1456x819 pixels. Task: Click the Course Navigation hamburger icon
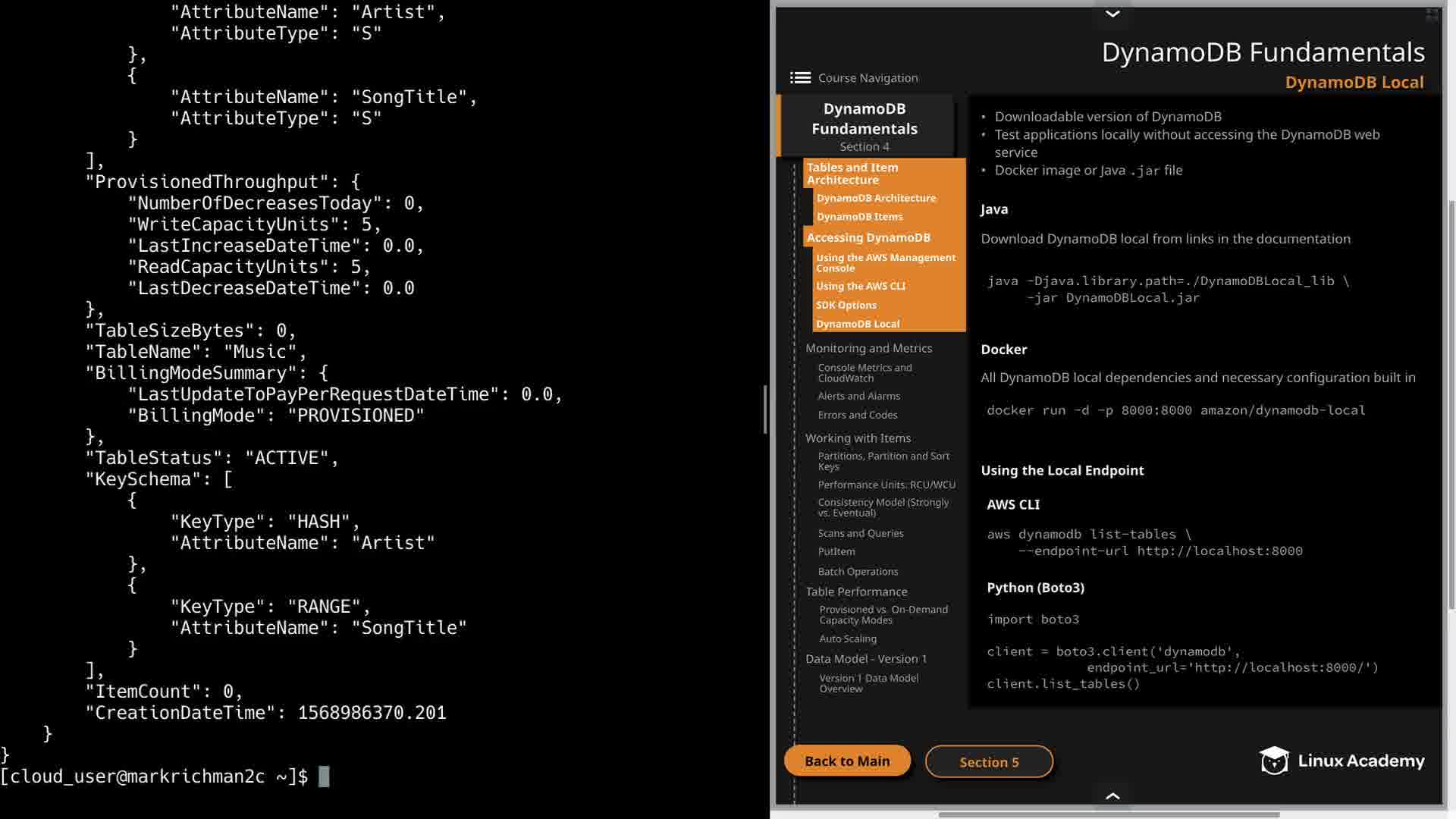800,78
